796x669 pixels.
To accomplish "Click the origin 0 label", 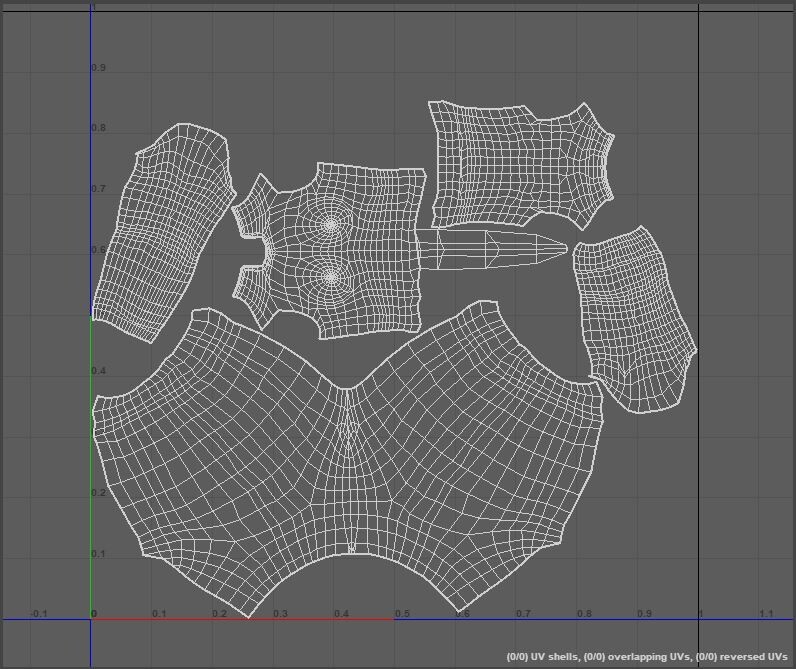I will pyautogui.click(x=95, y=613).
